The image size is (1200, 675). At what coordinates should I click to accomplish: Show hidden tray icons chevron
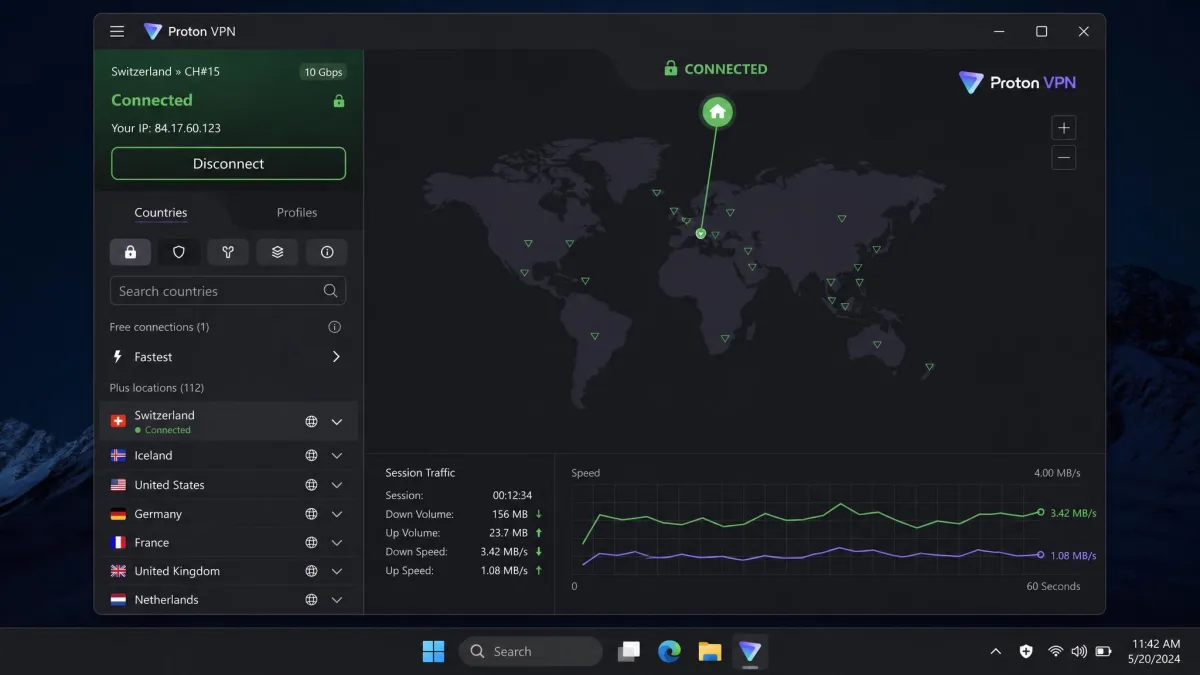(995, 651)
